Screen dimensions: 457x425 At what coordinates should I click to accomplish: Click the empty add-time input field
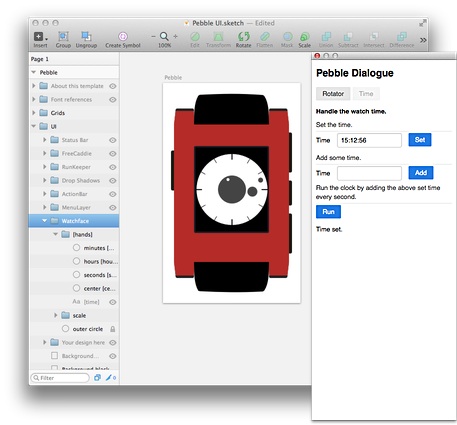[x=369, y=173]
